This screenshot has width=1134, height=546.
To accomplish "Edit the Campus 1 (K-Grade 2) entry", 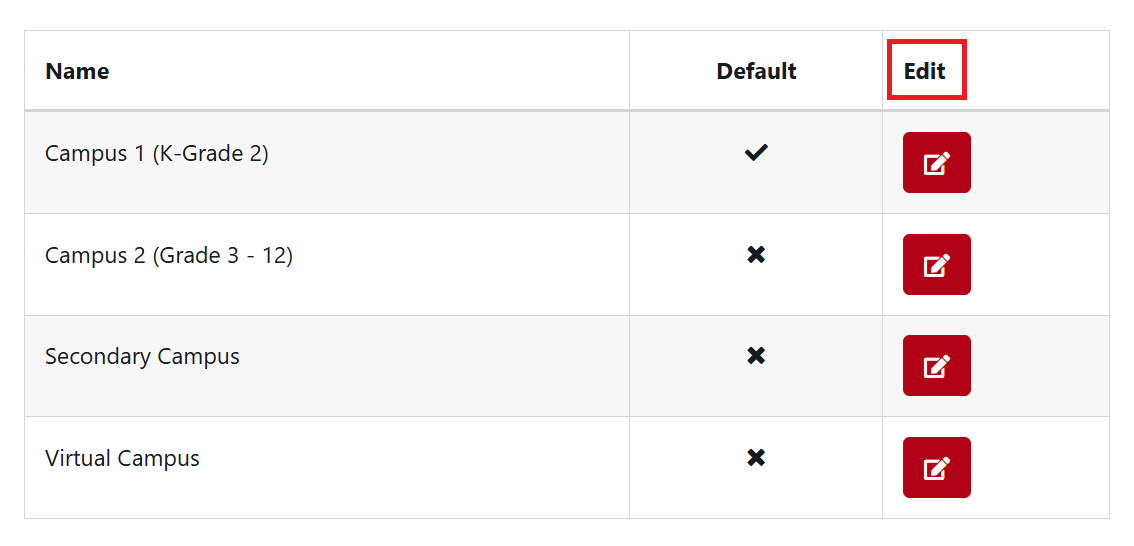I will click(x=936, y=162).
